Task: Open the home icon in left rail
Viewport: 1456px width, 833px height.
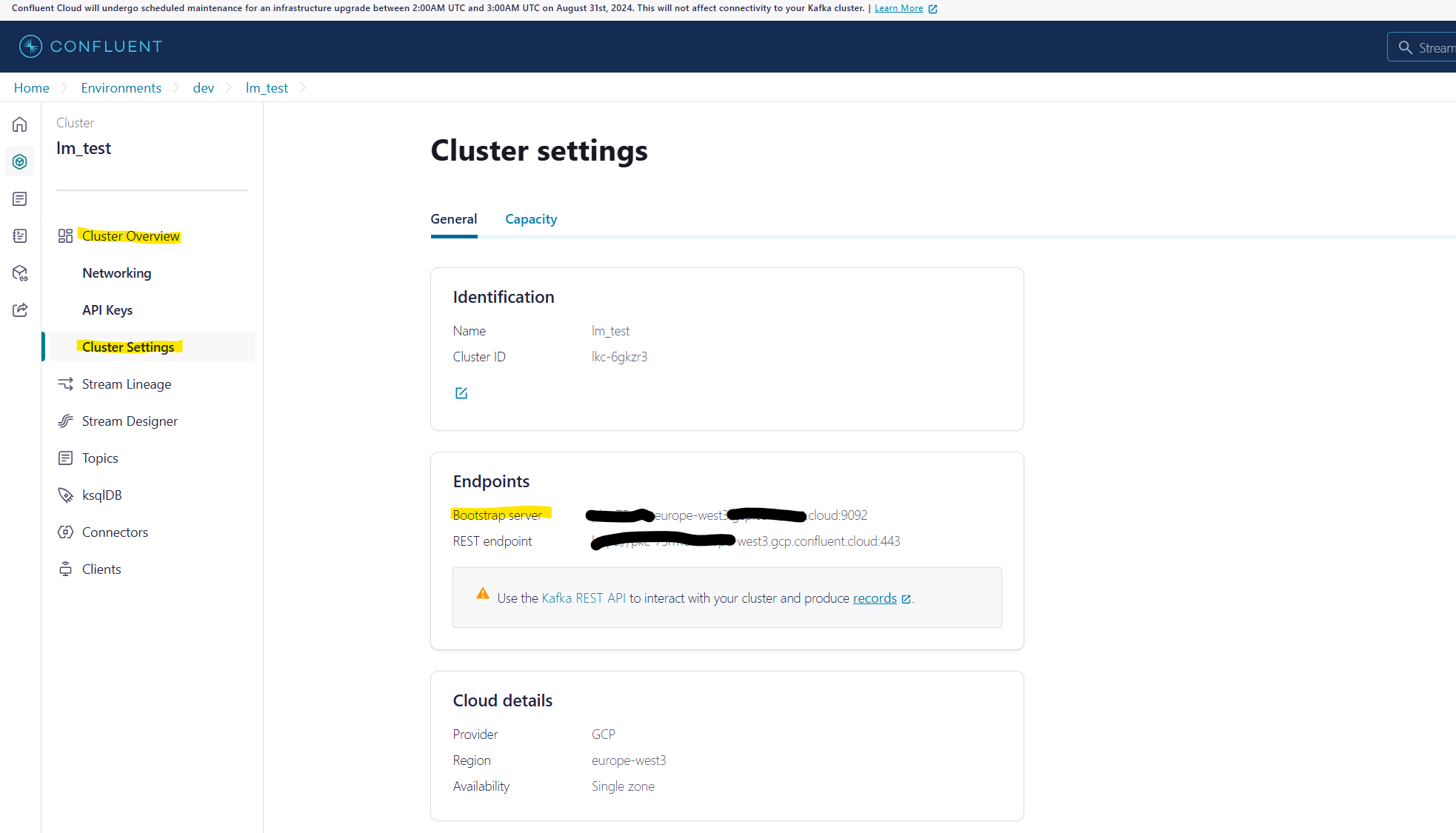Action: [20, 124]
